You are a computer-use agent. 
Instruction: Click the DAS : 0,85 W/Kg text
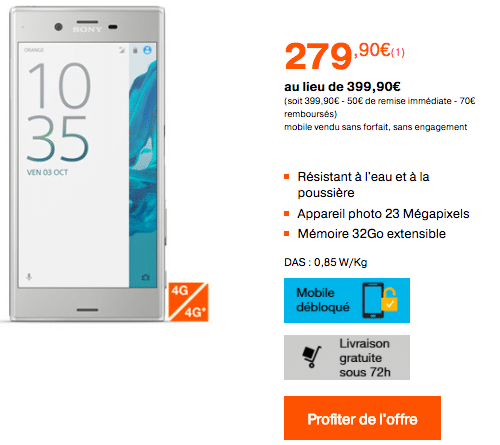pyautogui.click(x=326, y=262)
